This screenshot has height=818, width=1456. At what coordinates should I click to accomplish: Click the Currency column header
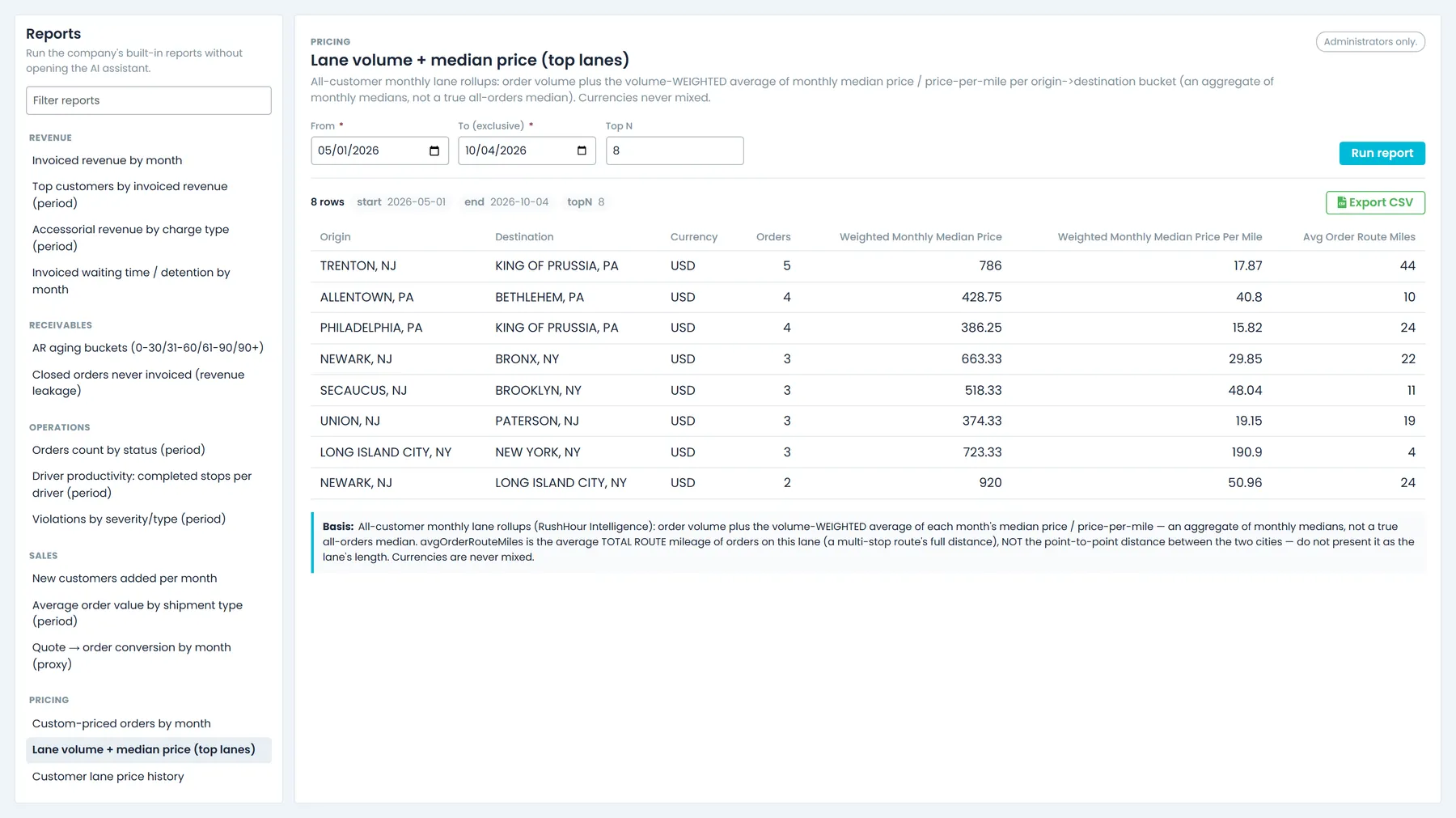(x=694, y=237)
